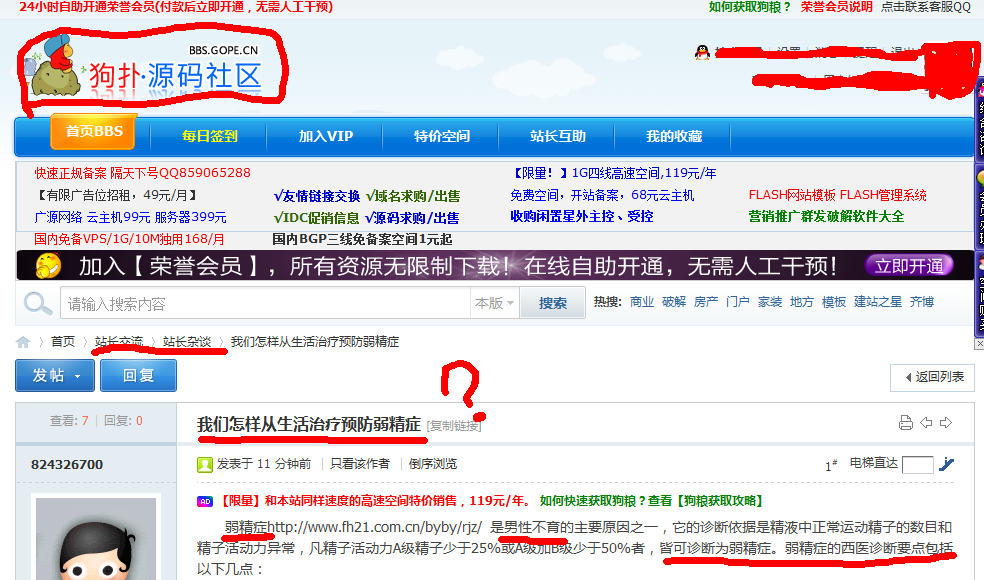The image size is (984, 580).
Task: Click the next-post arrow icon
Action: click(945, 422)
